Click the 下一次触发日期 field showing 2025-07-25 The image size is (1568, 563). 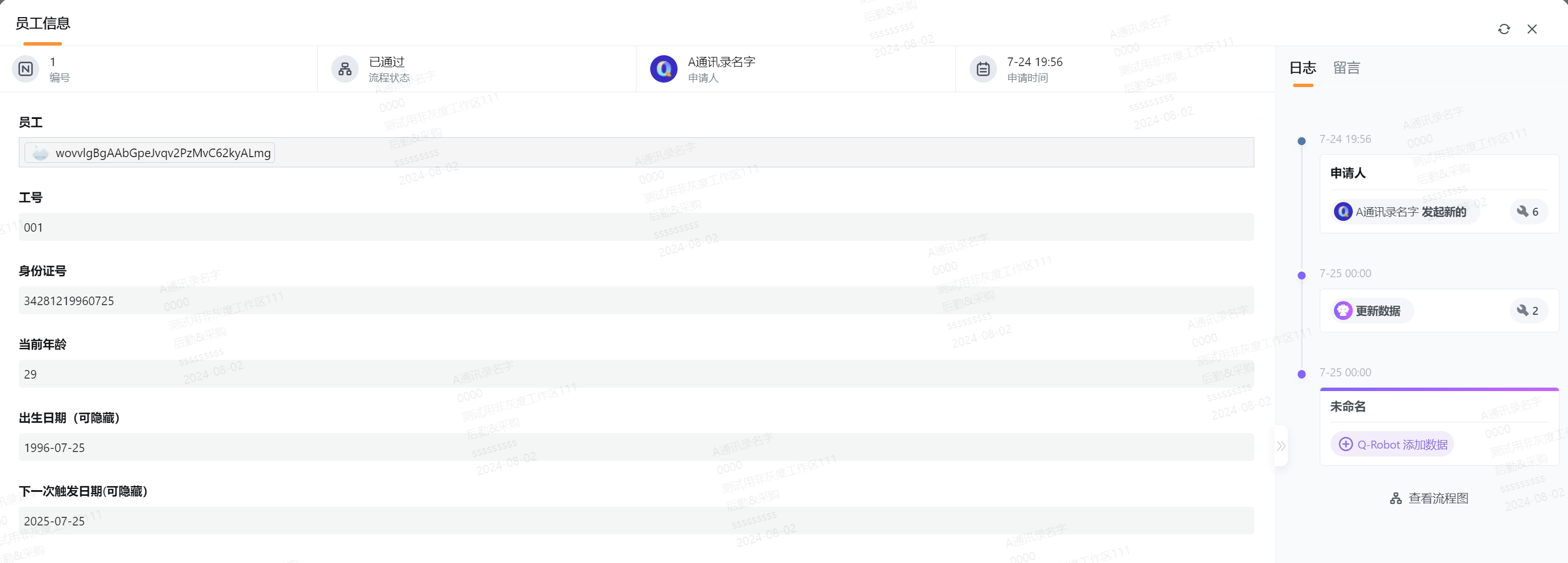pos(636,521)
